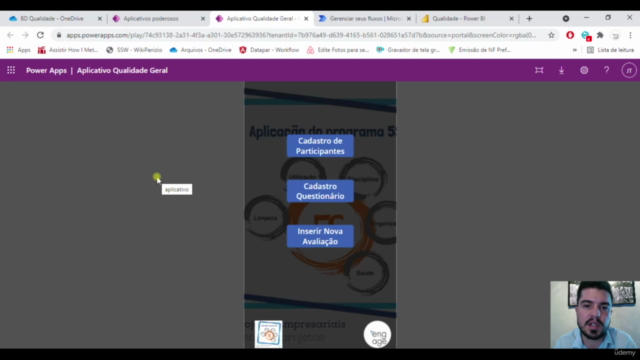This screenshot has width=640, height=360.
Task: Open the Power Apps waffle app launcher
Action: 11,70
